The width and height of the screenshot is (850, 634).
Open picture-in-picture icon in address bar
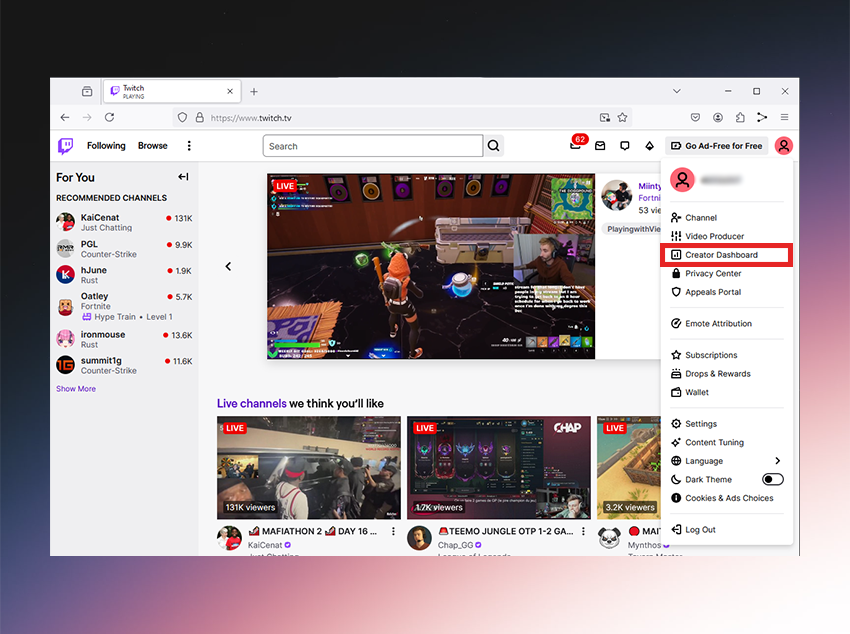604,118
